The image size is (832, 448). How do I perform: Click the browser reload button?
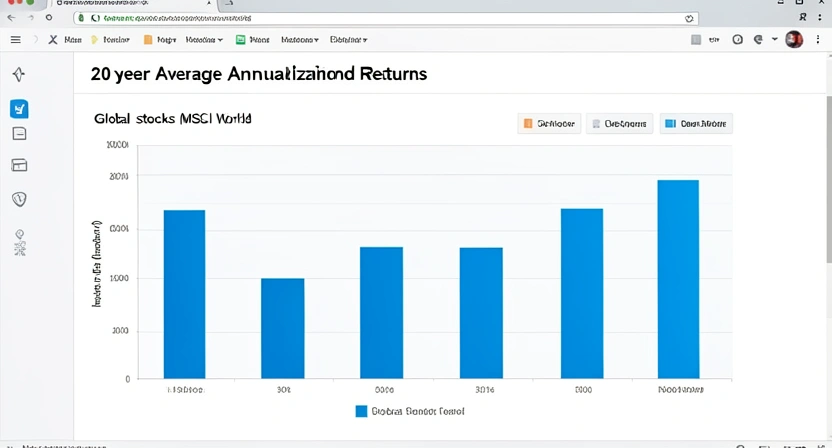(x=48, y=18)
